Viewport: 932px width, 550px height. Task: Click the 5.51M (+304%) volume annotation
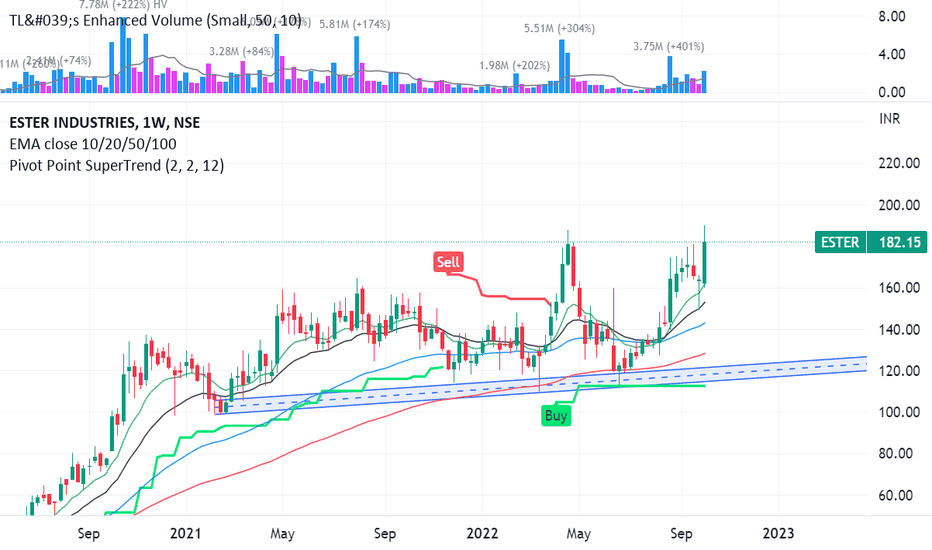(x=559, y=29)
